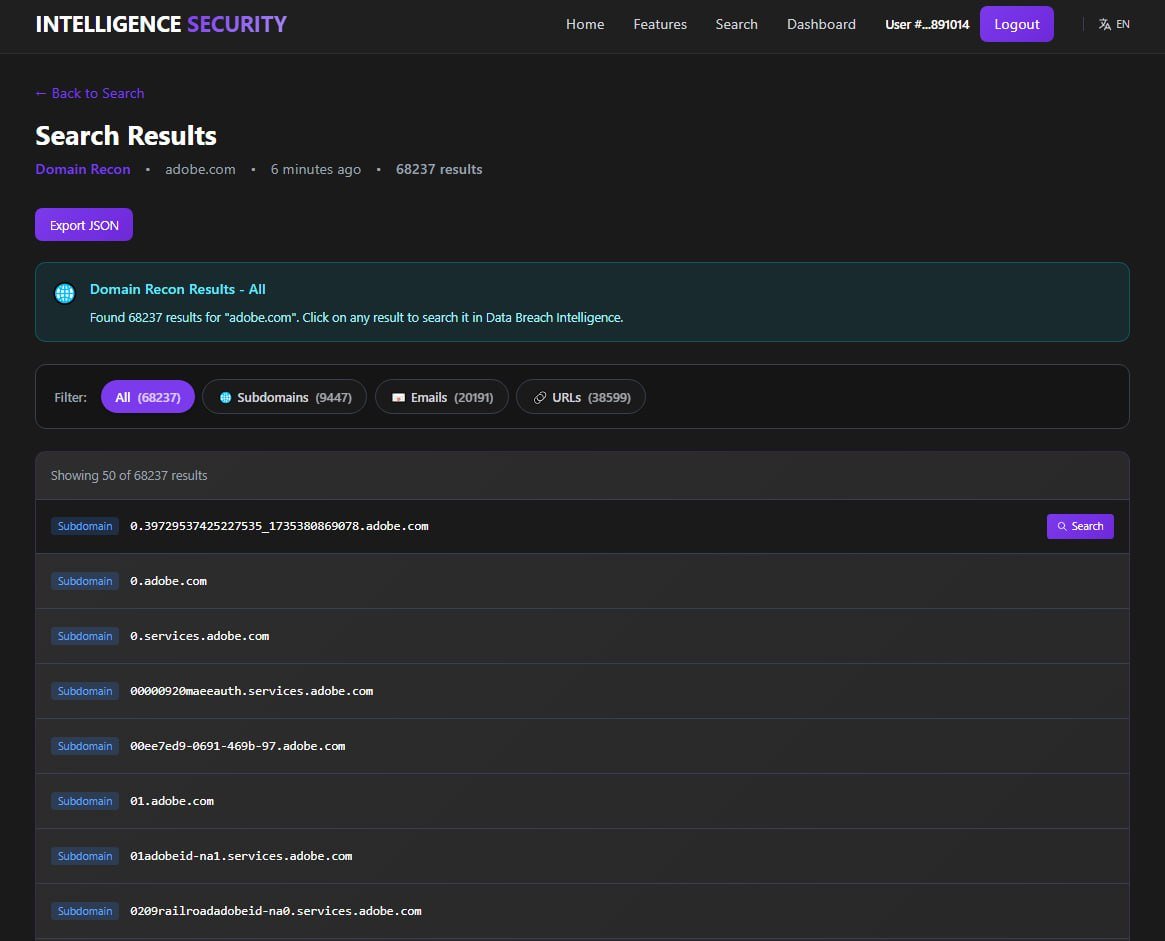Click the 'Found 68237 results' banner message
The width and height of the screenshot is (1165, 941).
357,318
